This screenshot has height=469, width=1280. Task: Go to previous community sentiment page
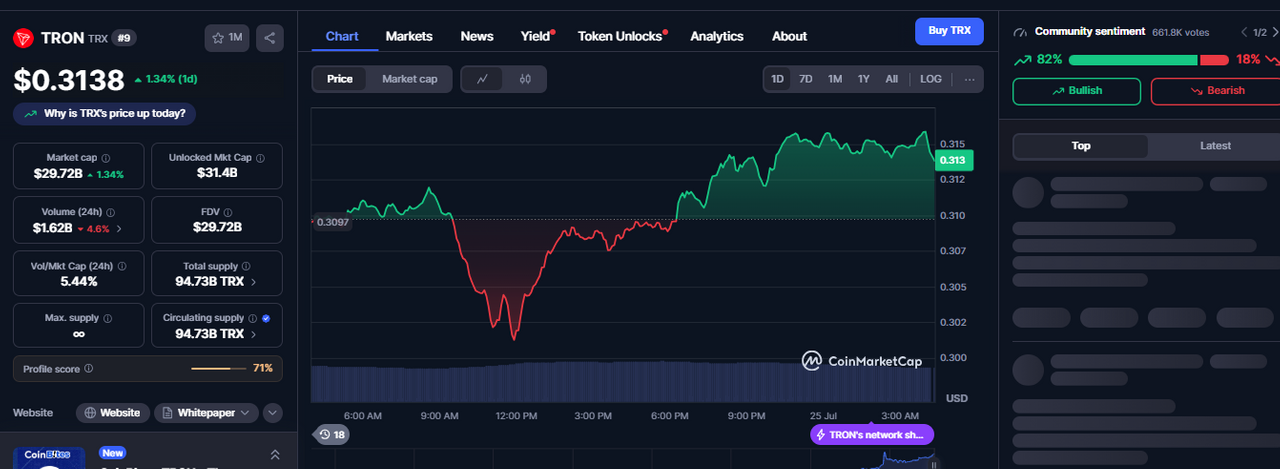click(x=1244, y=32)
